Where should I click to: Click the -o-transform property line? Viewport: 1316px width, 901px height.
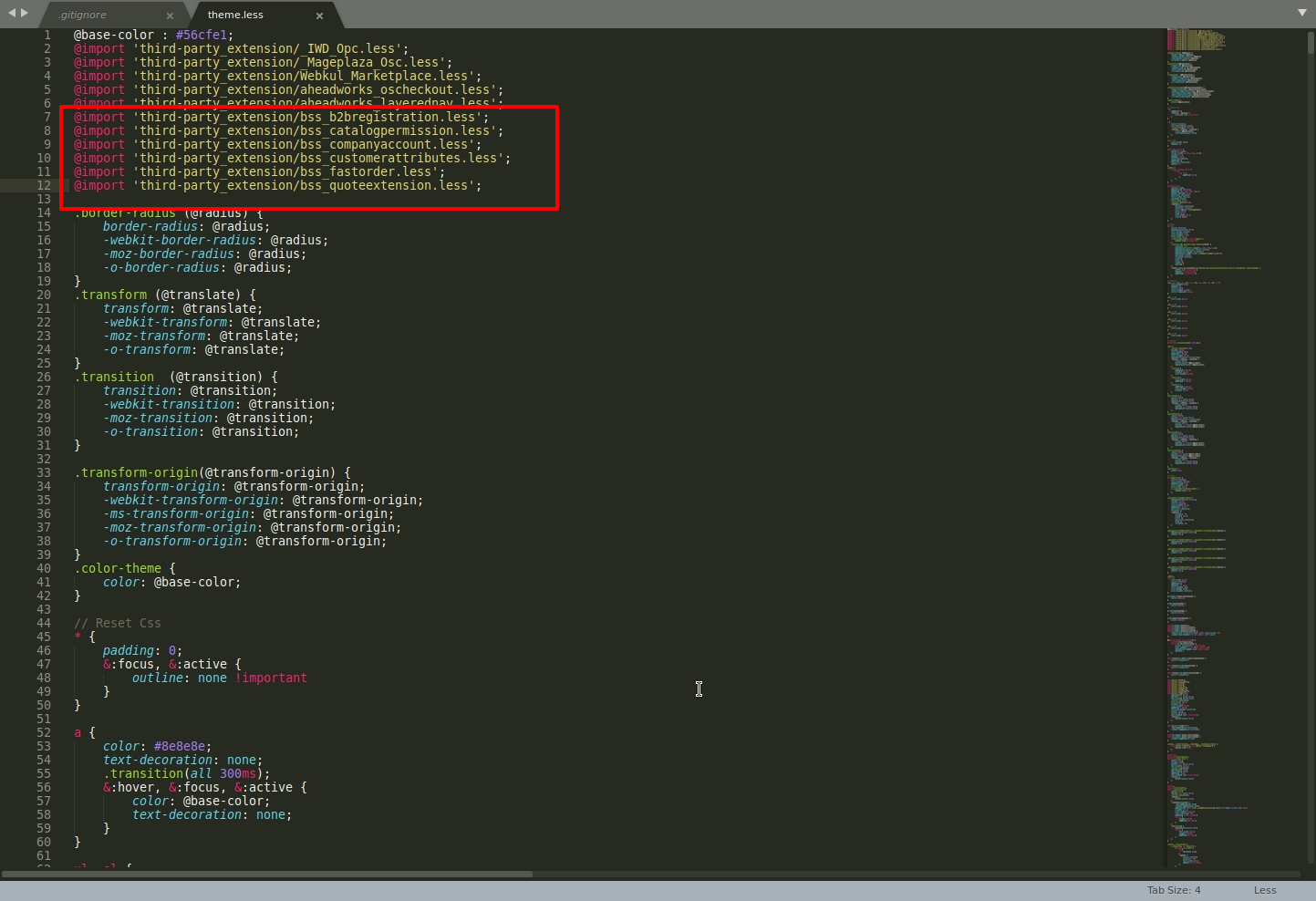pos(193,349)
